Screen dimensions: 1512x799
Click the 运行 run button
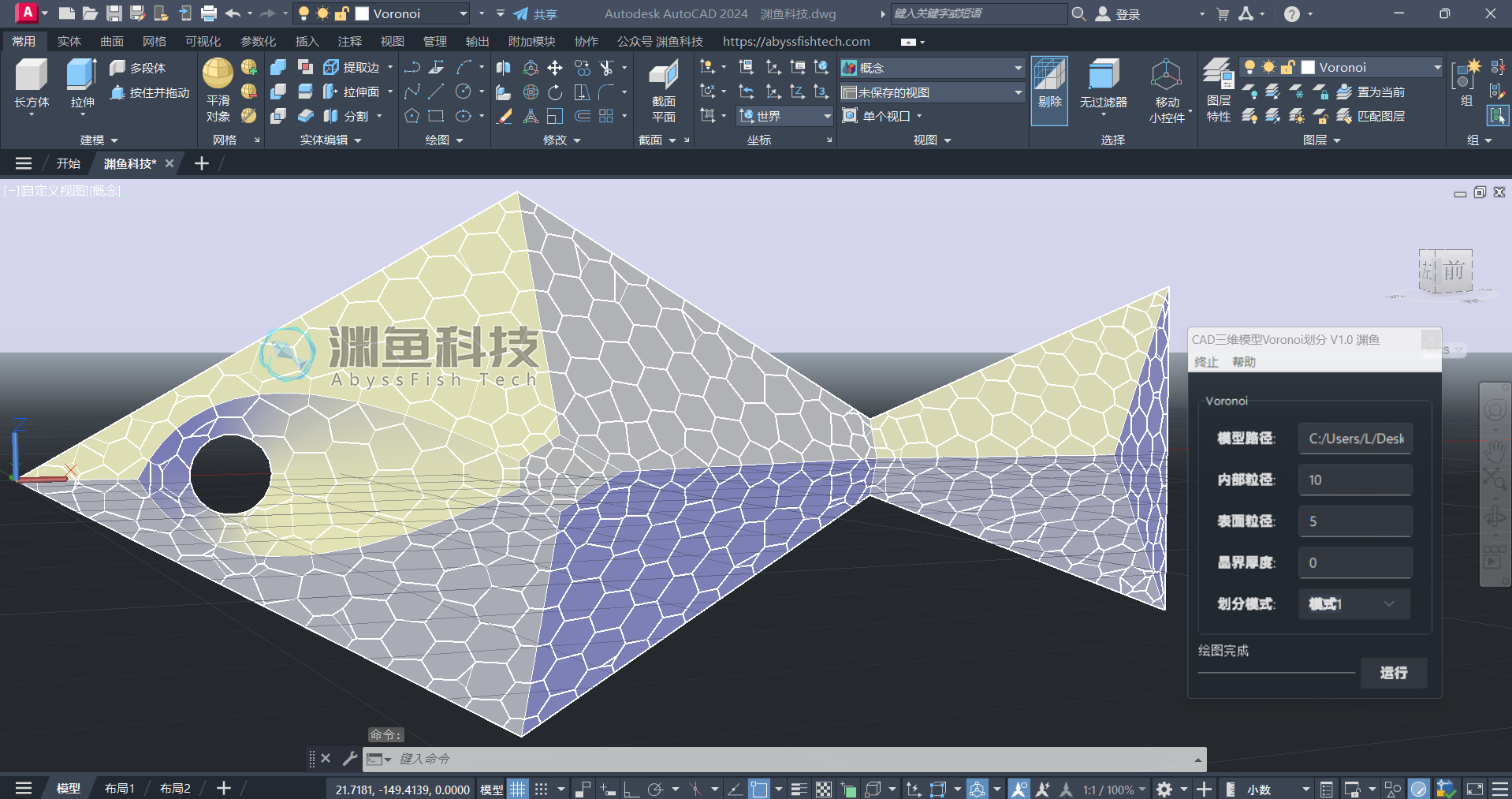point(1394,673)
